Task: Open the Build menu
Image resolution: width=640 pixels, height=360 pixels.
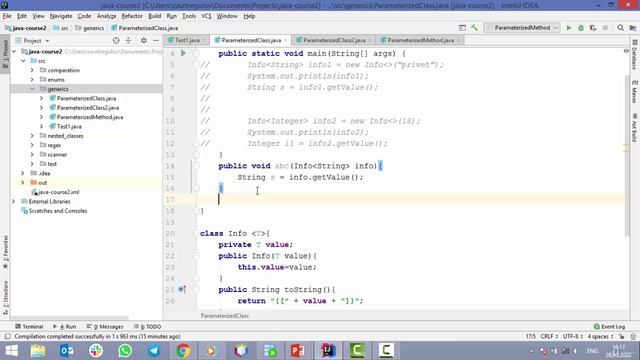Action: 154,16
